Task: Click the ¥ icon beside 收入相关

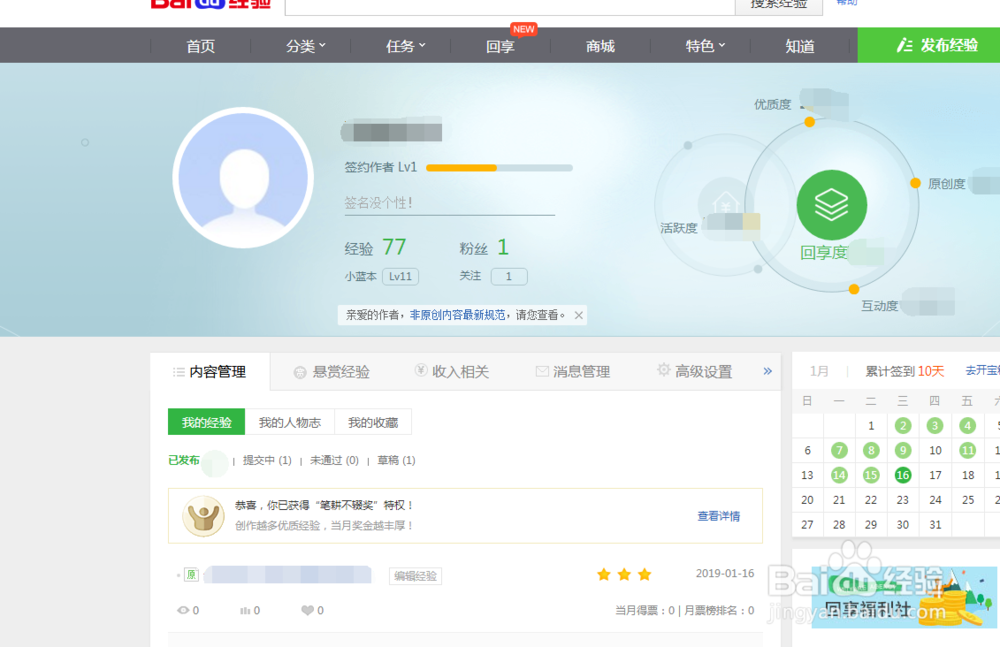Action: tap(420, 369)
